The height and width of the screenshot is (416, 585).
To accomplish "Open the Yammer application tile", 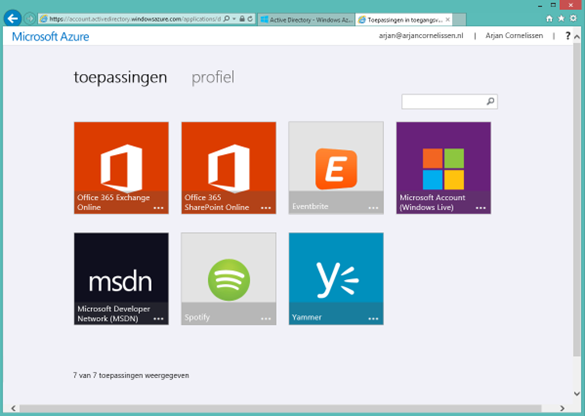I will coord(336,279).
